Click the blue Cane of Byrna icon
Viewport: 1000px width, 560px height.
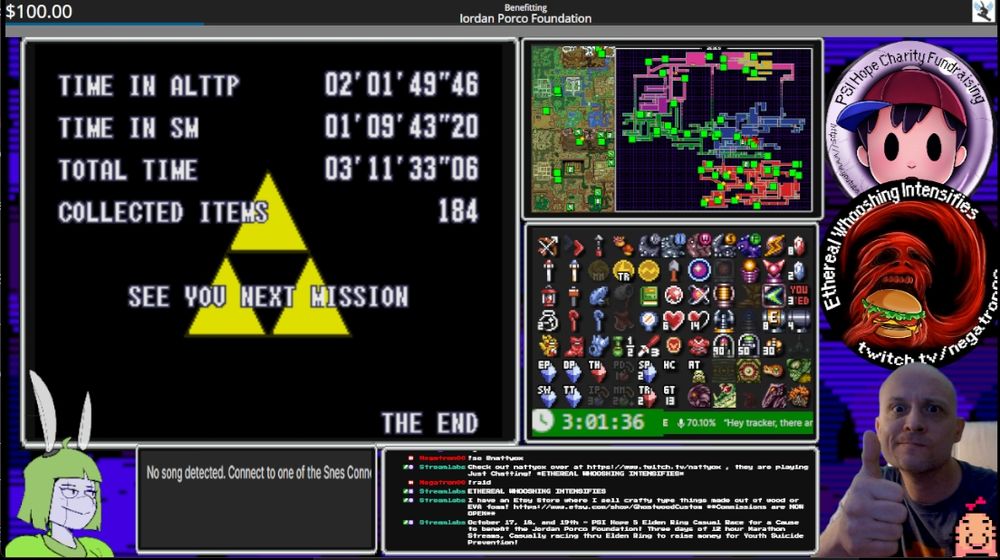coord(598,321)
